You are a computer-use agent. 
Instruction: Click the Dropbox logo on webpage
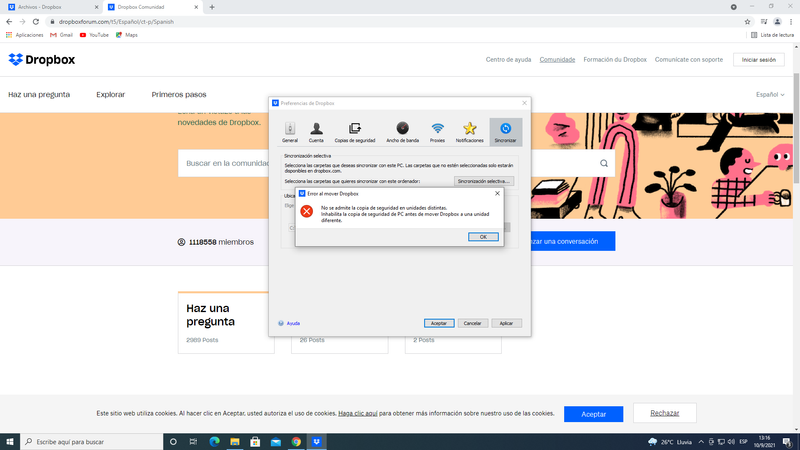(x=42, y=60)
